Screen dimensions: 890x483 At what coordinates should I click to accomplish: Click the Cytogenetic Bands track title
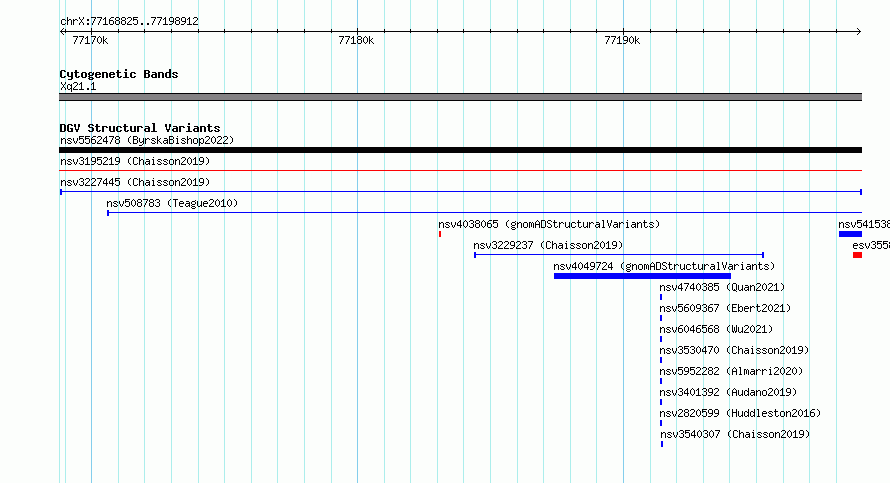pyautogui.click(x=119, y=74)
